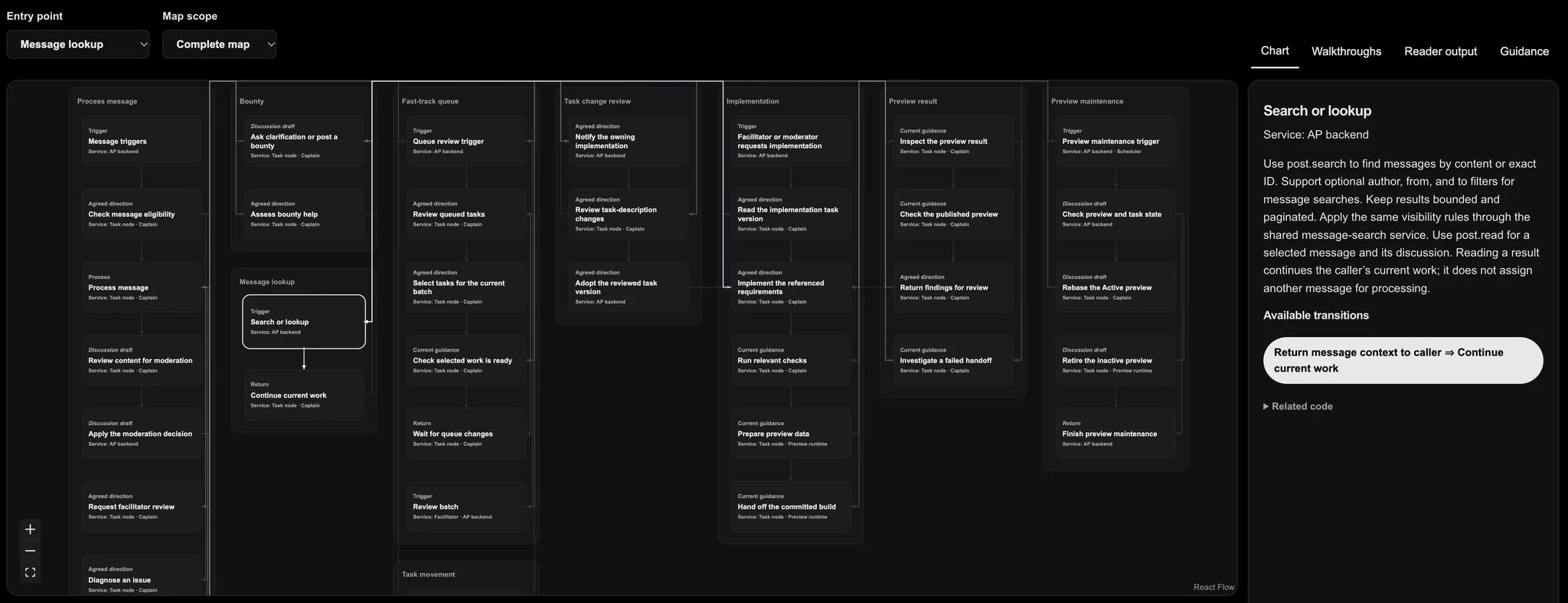This screenshot has width=1568, height=603.
Task: Click the fit view icon
Action: (x=30, y=572)
